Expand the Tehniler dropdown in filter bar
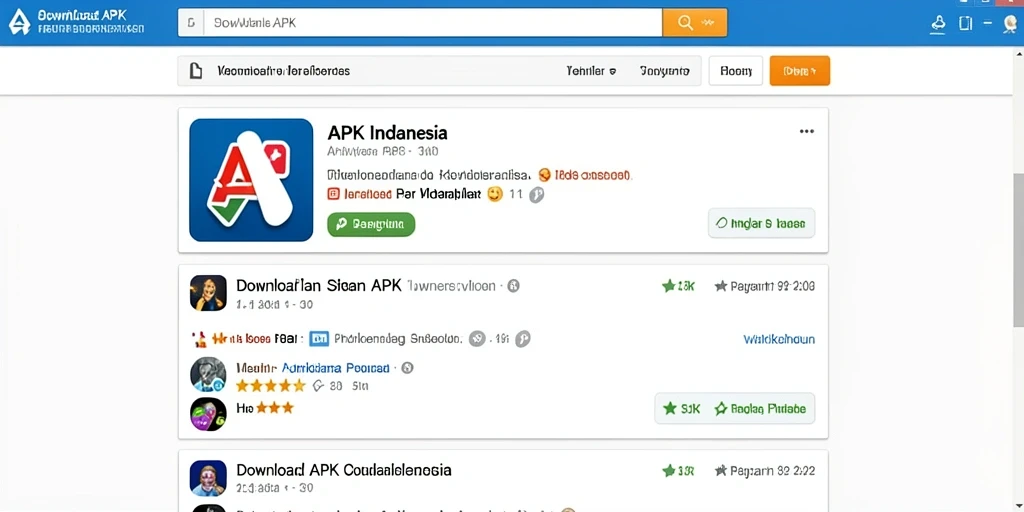The width and height of the screenshot is (1024, 512). [591, 71]
